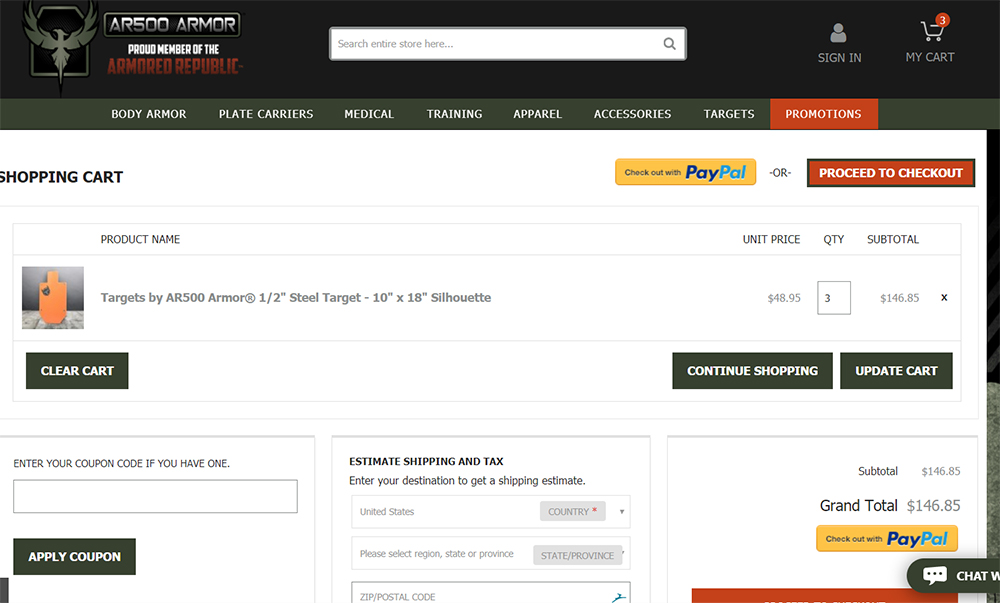Click the Shopping Cart heading

click(x=61, y=177)
